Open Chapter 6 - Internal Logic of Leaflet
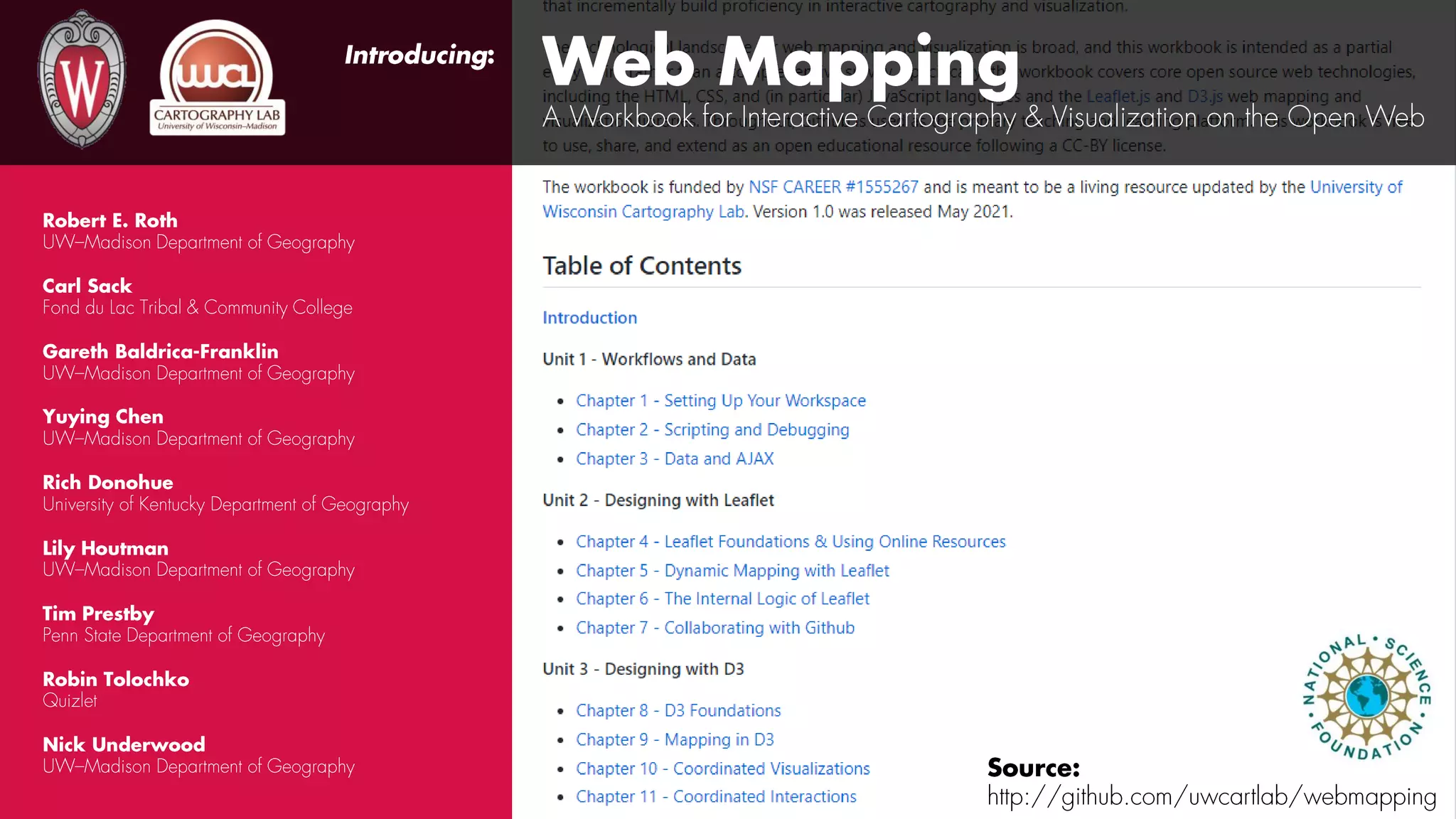Viewport: 1456px width, 819px height. click(x=722, y=599)
